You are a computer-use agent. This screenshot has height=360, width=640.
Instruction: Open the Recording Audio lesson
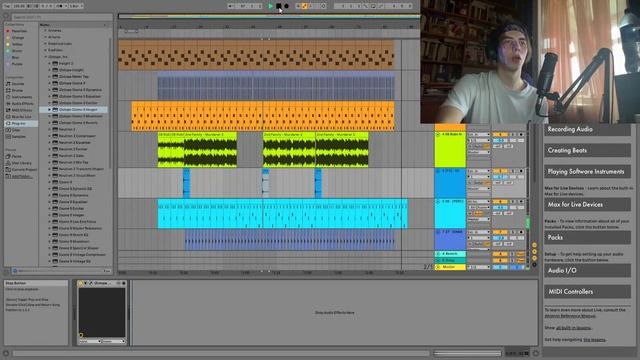587,129
